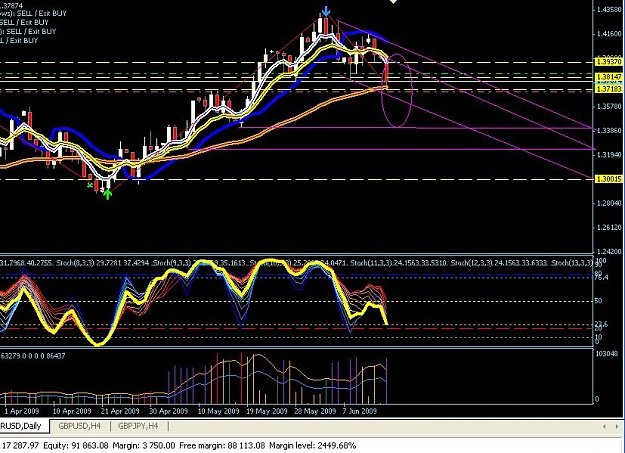
Task: Click the 1.39370 price level label
Action: 609,62
